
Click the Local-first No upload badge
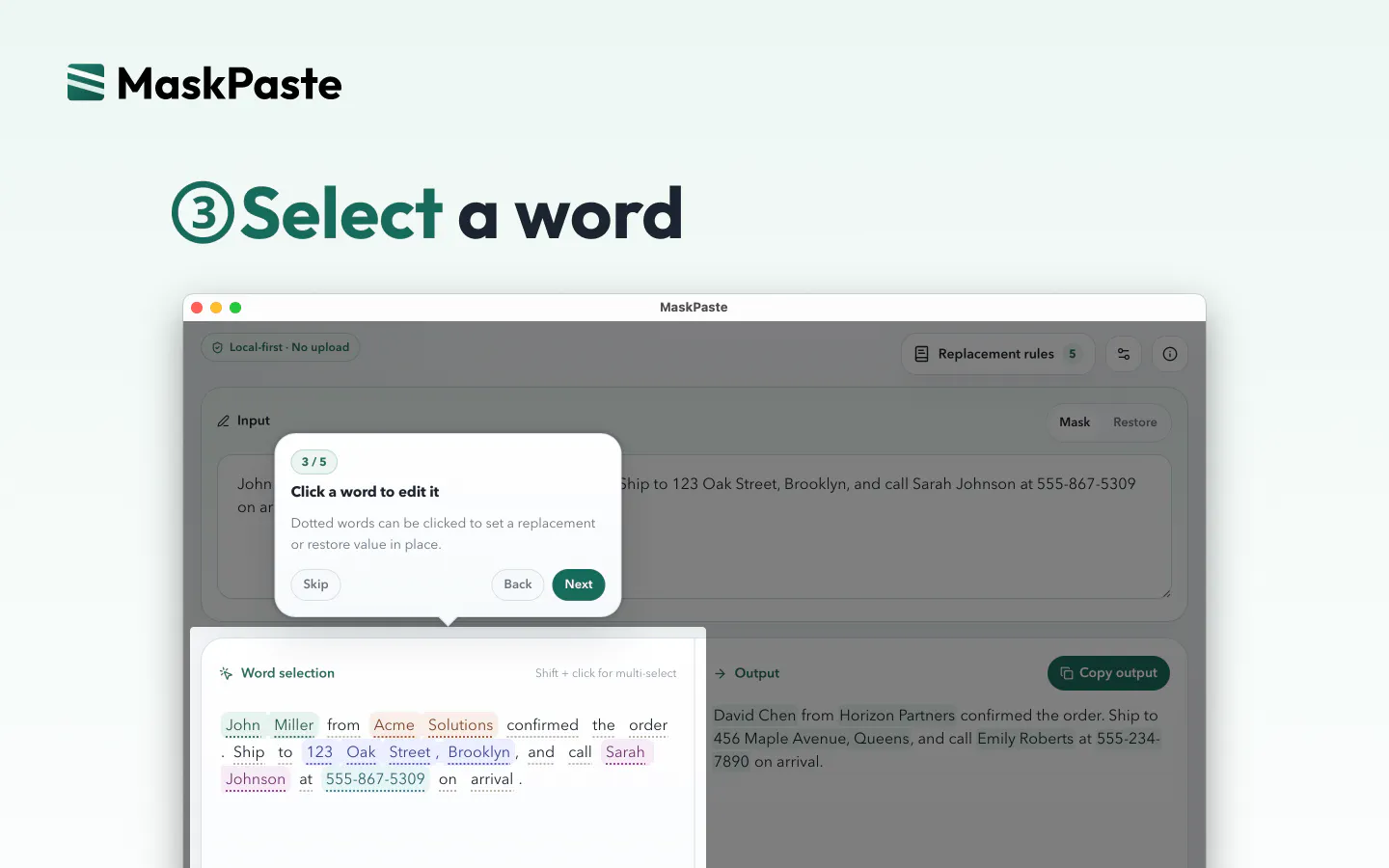(281, 347)
